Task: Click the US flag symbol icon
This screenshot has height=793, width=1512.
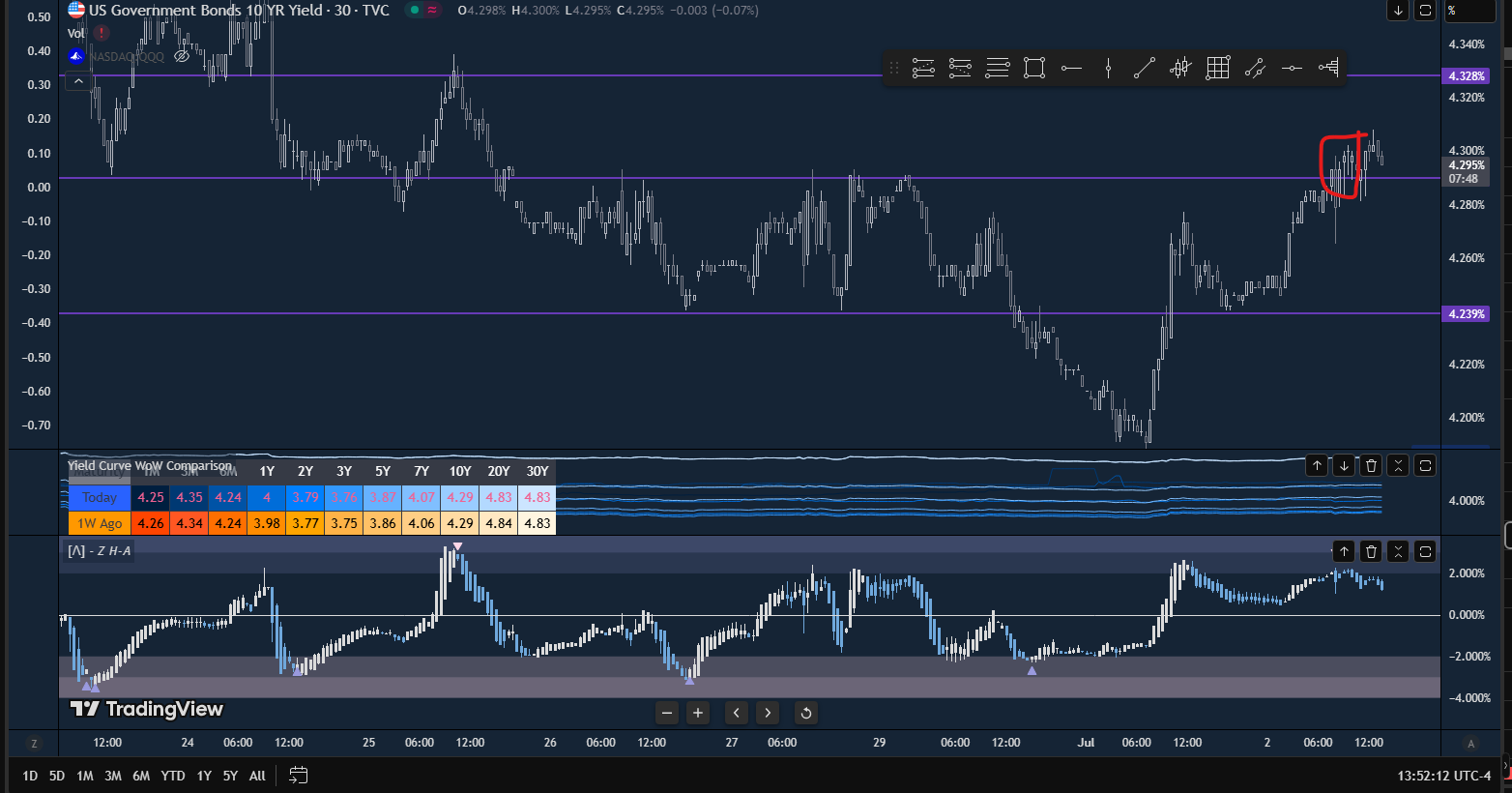Action: (76, 11)
